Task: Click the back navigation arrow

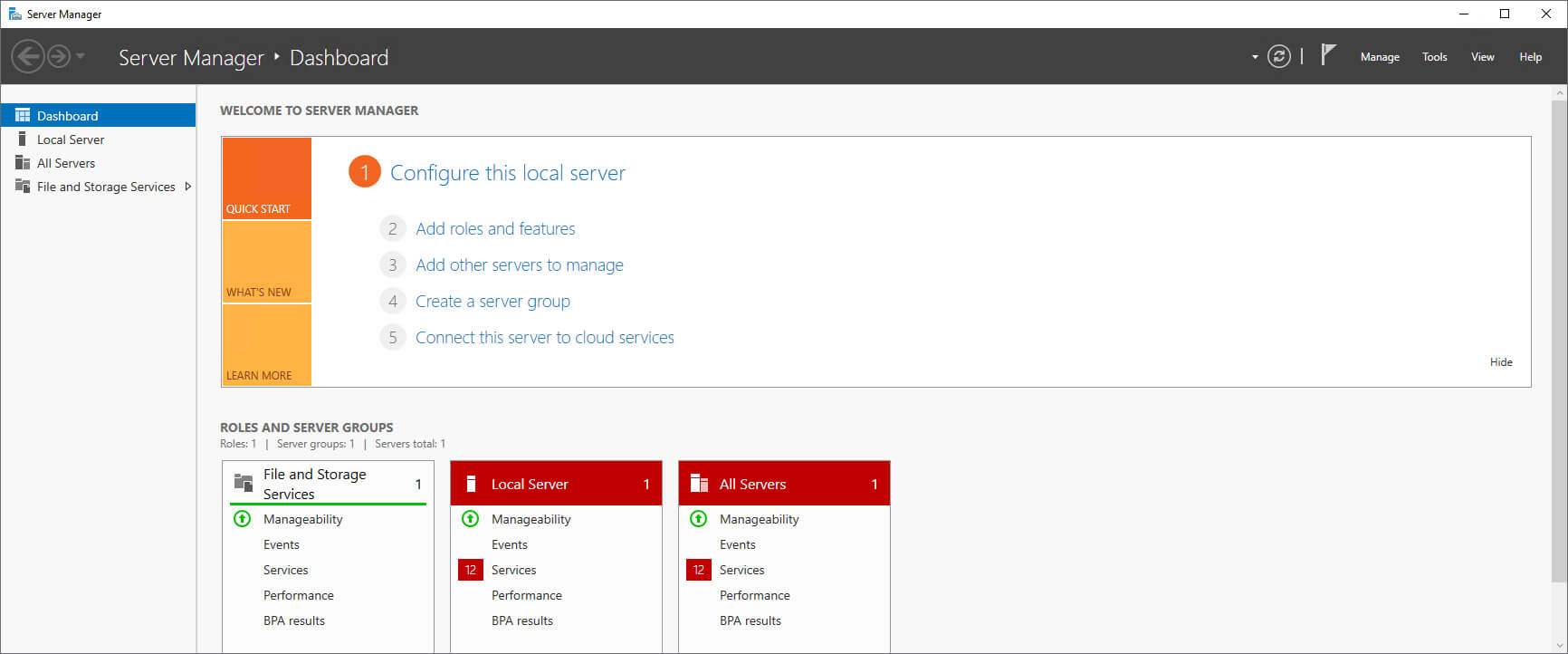Action: click(28, 56)
